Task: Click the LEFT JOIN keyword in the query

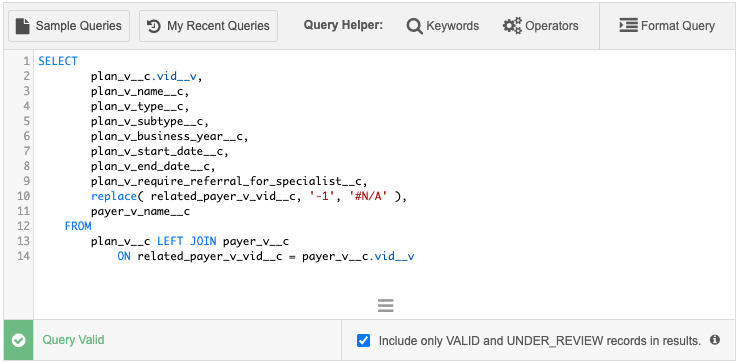Action: pyautogui.click(x=187, y=241)
